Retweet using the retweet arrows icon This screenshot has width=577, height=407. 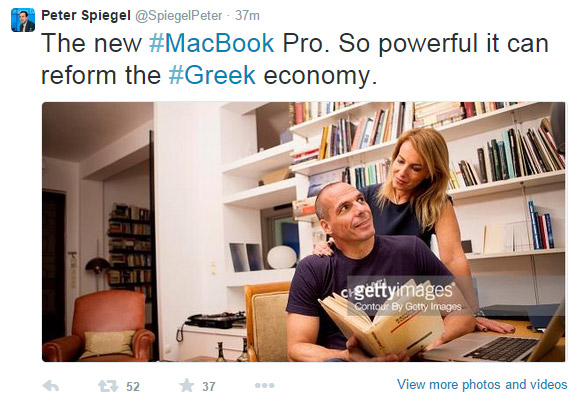pos(108,386)
